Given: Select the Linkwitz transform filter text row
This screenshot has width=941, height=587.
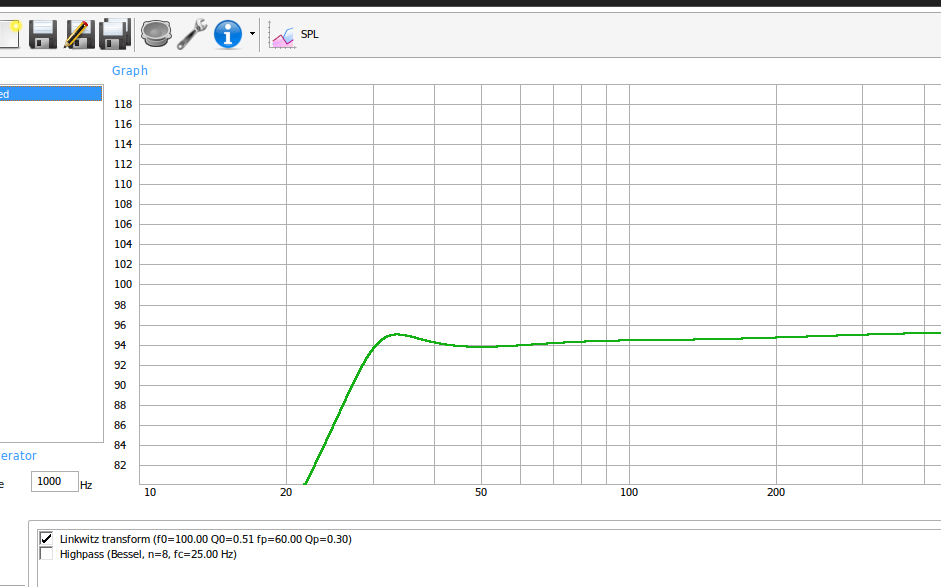Looking at the screenshot, I should pos(206,539).
